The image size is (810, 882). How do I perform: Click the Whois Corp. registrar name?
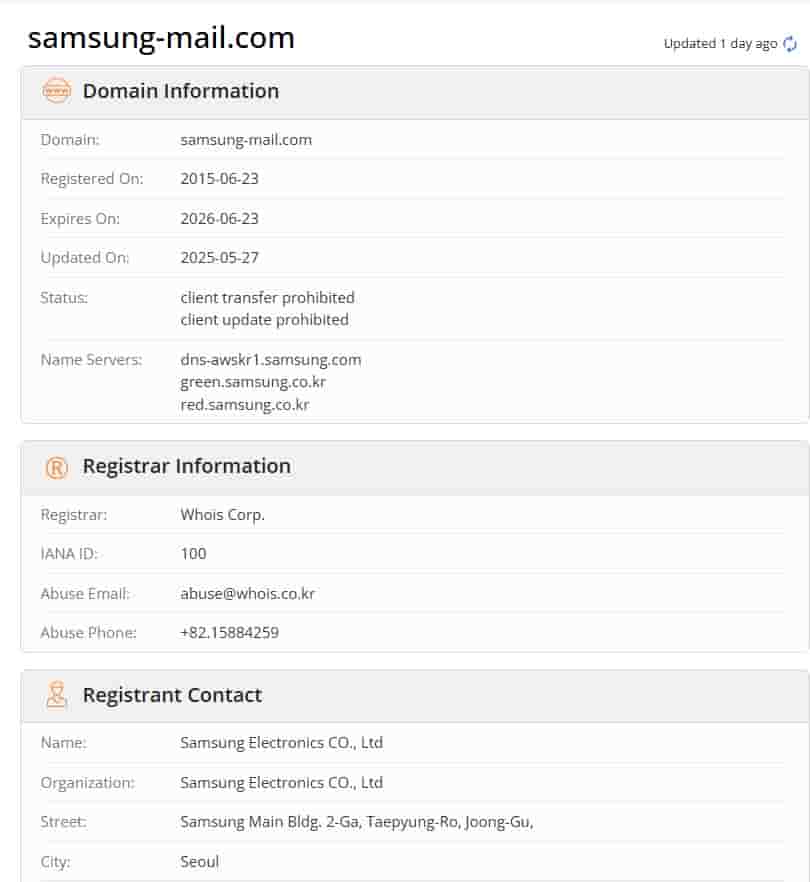click(222, 515)
